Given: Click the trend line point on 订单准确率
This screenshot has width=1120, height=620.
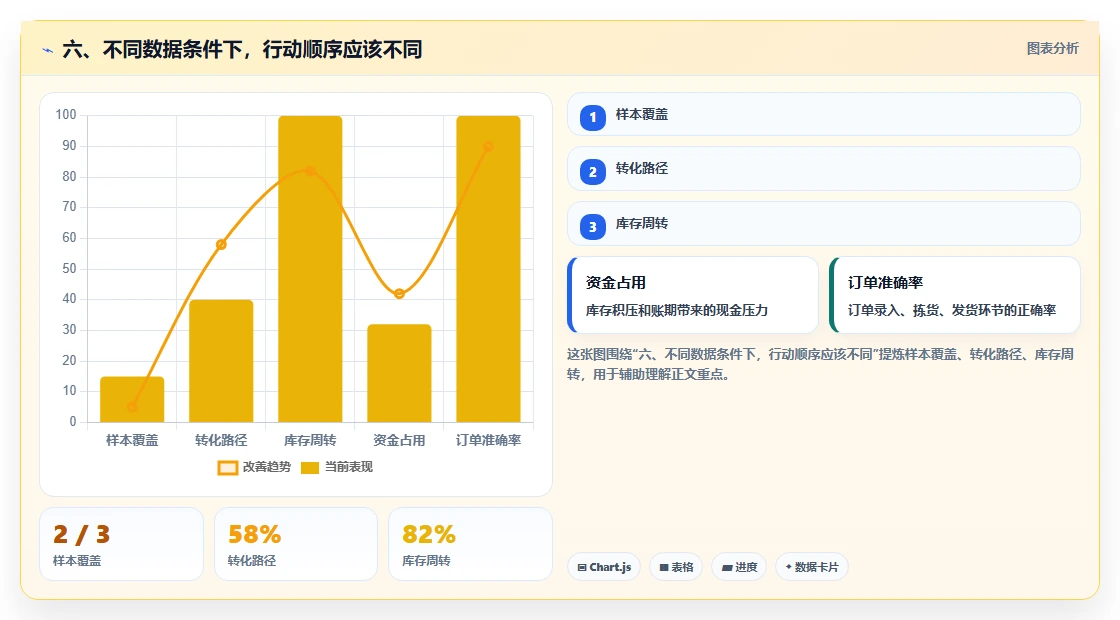Looking at the screenshot, I should [489, 146].
